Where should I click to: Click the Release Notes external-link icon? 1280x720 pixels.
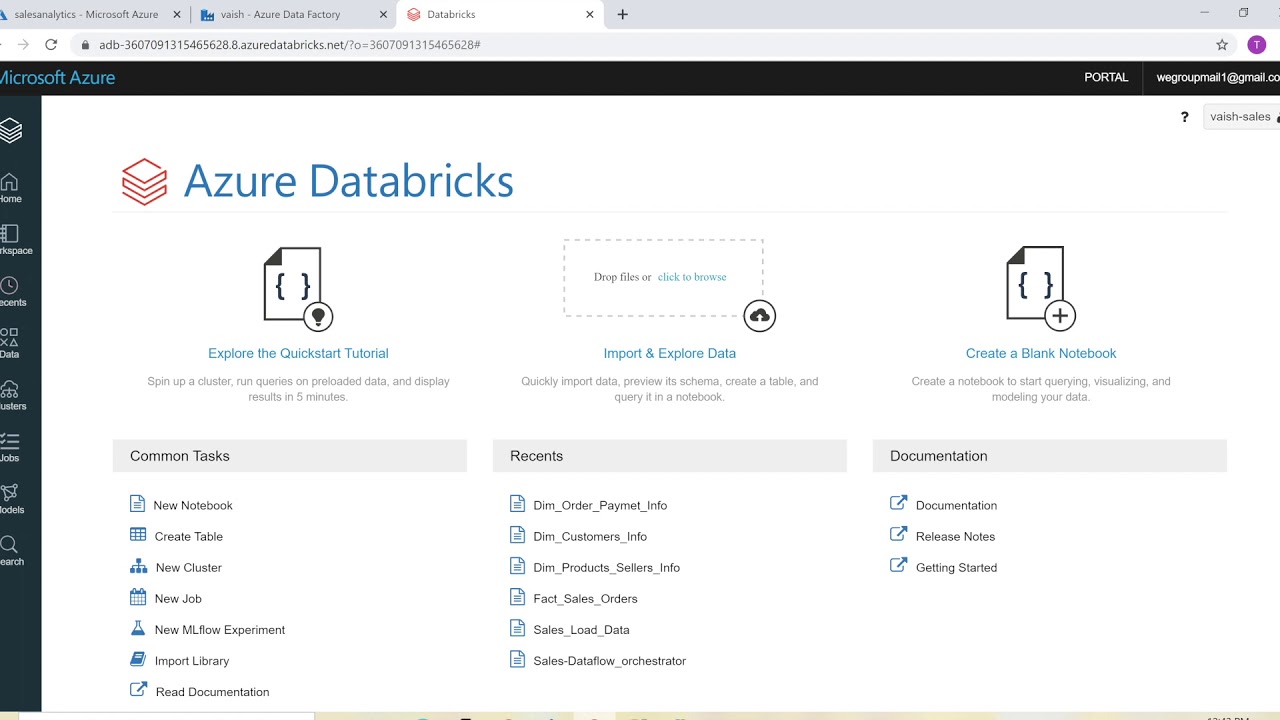click(x=898, y=535)
